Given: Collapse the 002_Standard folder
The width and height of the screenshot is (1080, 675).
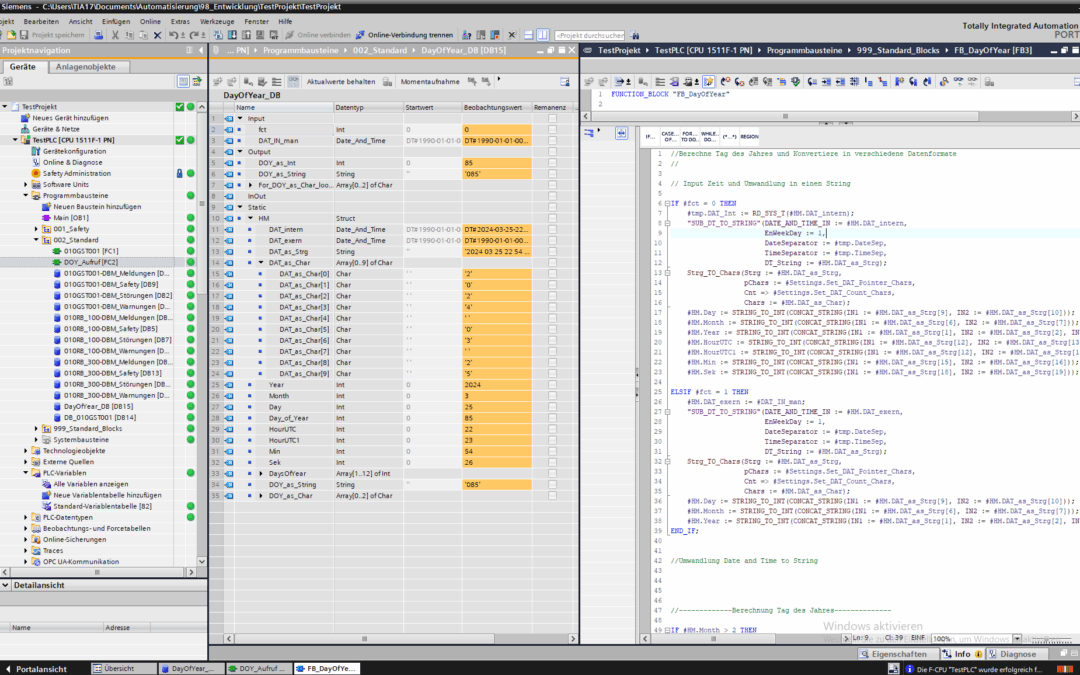Looking at the screenshot, I should coord(37,240).
